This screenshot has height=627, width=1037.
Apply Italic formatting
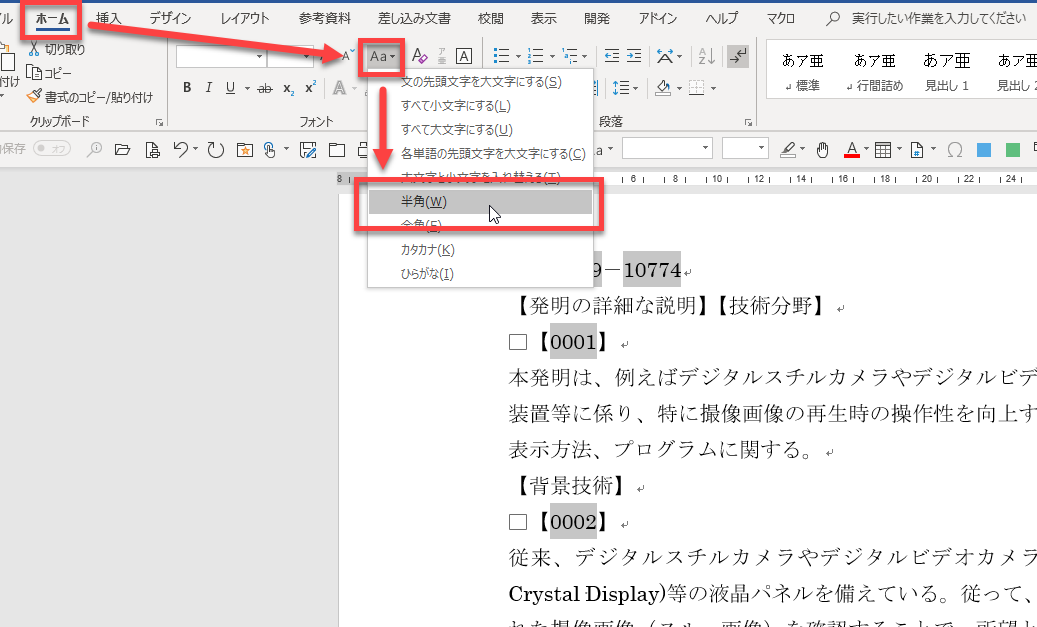click(209, 88)
